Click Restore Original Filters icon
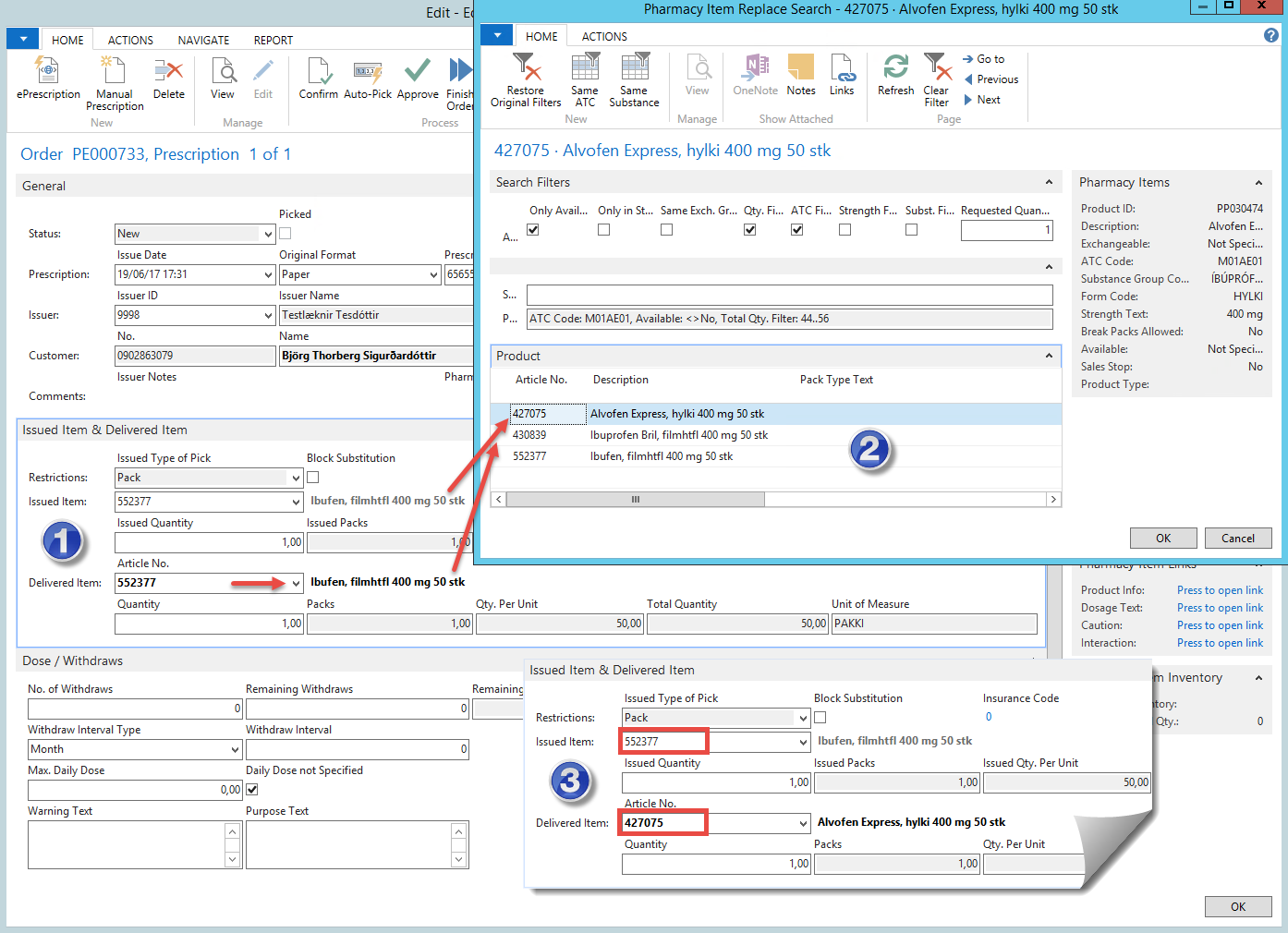 click(526, 68)
